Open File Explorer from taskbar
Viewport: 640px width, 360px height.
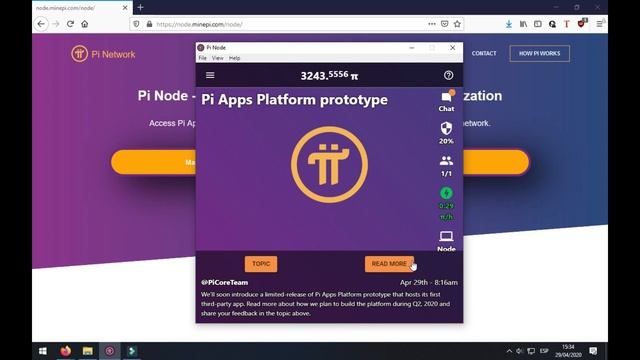(x=88, y=351)
